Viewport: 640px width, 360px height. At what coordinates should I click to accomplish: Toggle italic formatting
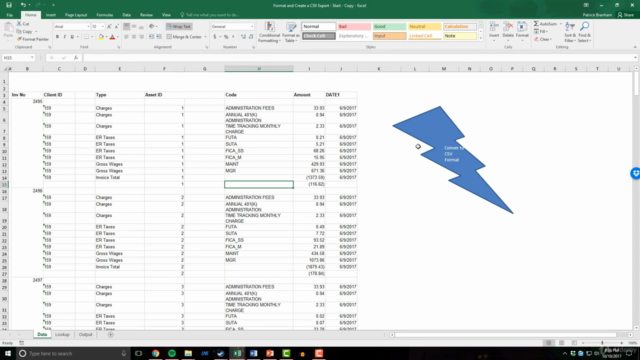[64, 37]
